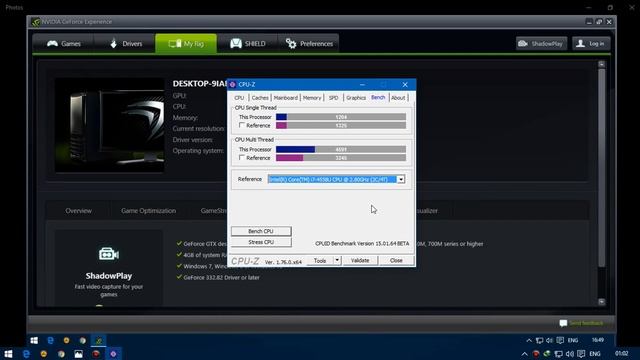Click the Stress CPU button
This screenshot has width=640, height=360.
click(261, 242)
